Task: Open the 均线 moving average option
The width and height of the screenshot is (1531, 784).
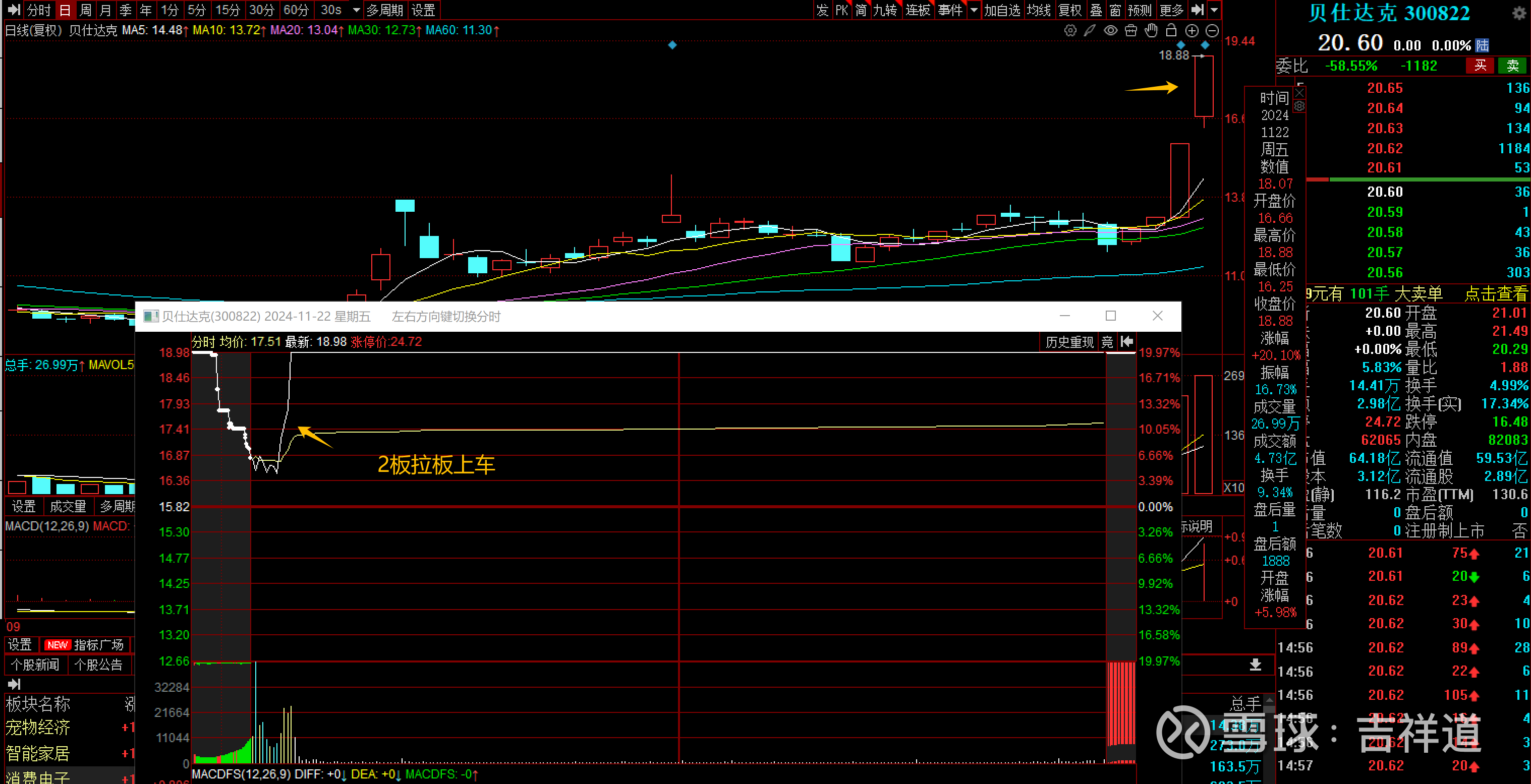Action: pyautogui.click(x=1039, y=10)
